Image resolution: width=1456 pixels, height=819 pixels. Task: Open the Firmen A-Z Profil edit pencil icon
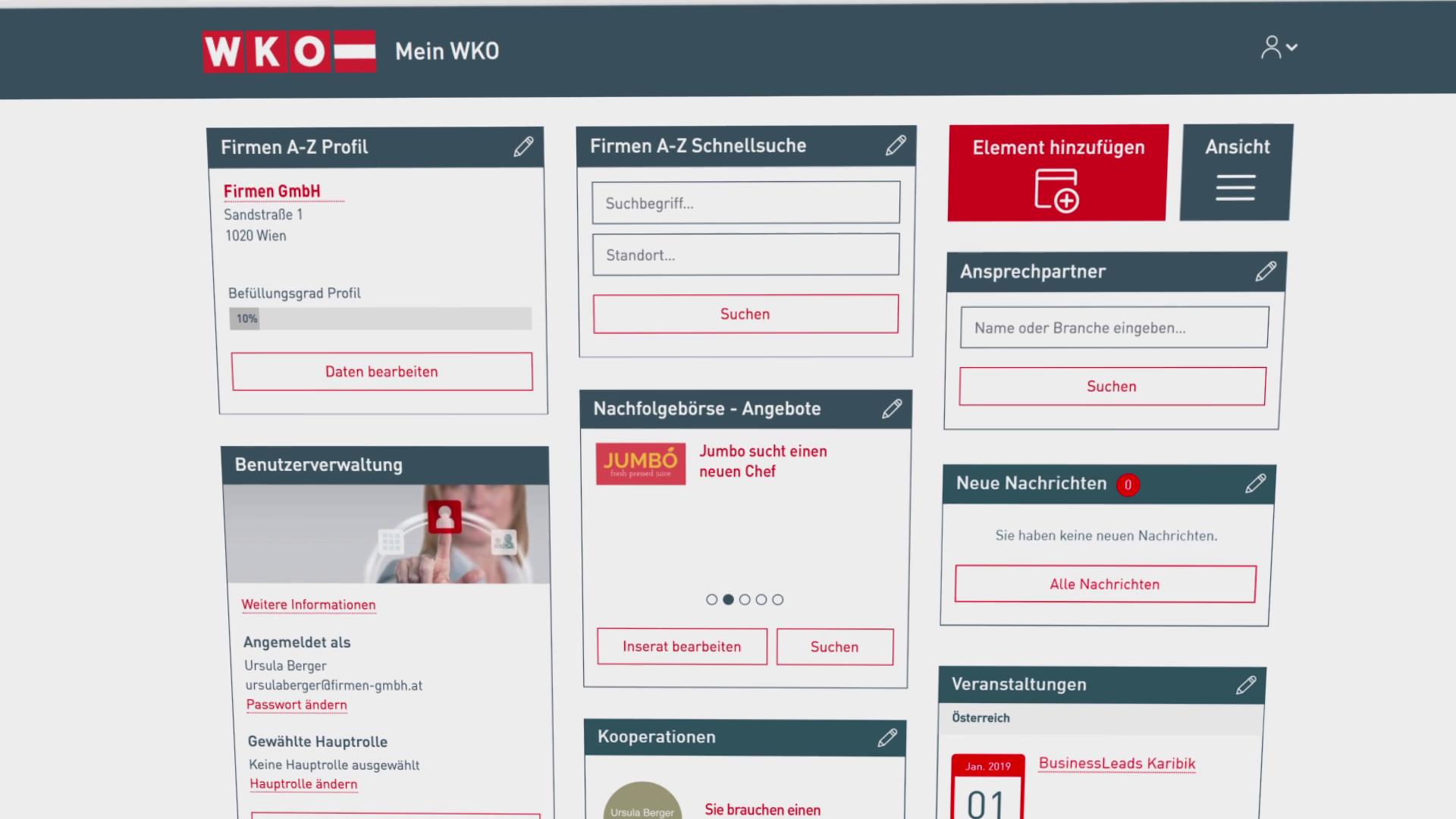(523, 146)
